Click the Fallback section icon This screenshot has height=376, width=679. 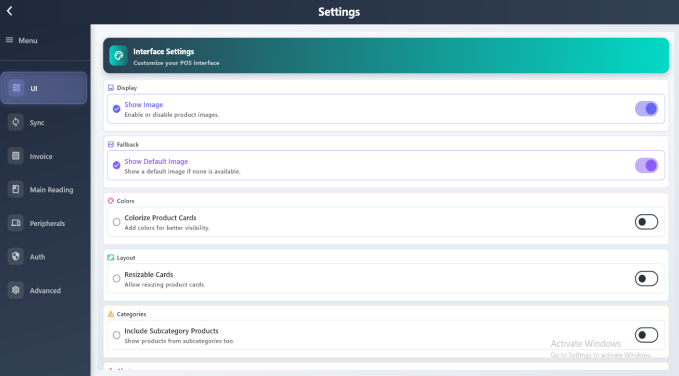[x=111, y=144]
